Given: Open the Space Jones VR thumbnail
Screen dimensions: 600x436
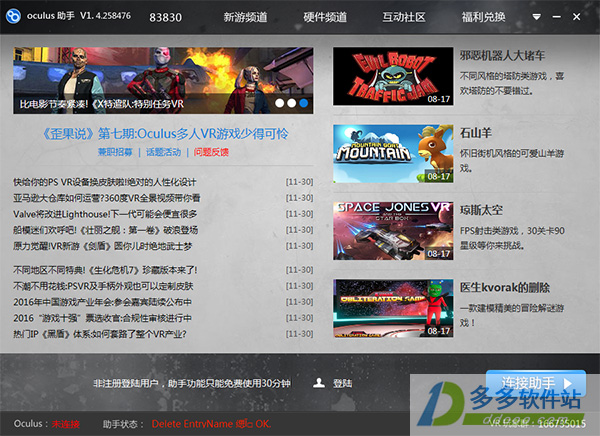Looking at the screenshot, I should (x=393, y=231).
